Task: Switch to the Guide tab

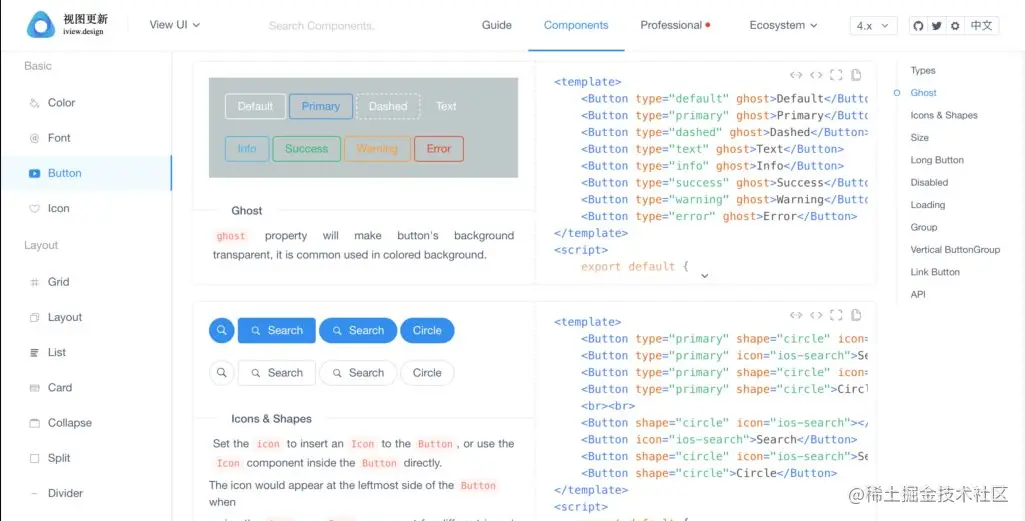Action: pos(497,25)
